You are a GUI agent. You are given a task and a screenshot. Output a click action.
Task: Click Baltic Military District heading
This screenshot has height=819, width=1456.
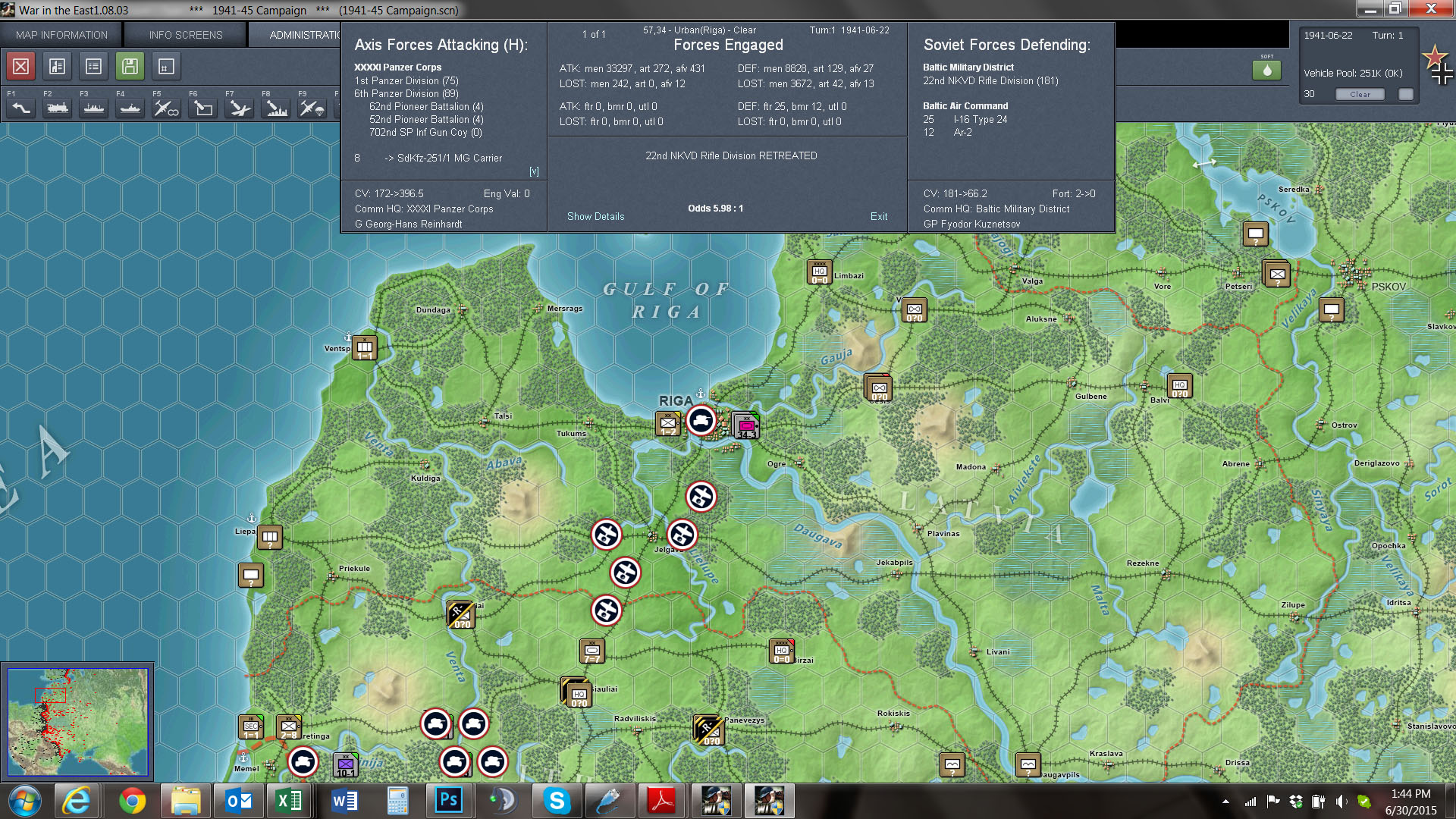pyautogui.click(x=968, y=67)
